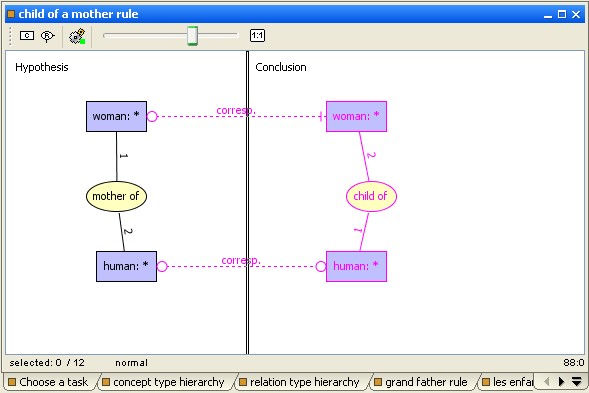This screenshot has width=589, height=393.
Task: Click the zoom slider handle
Action: [192, 36]
